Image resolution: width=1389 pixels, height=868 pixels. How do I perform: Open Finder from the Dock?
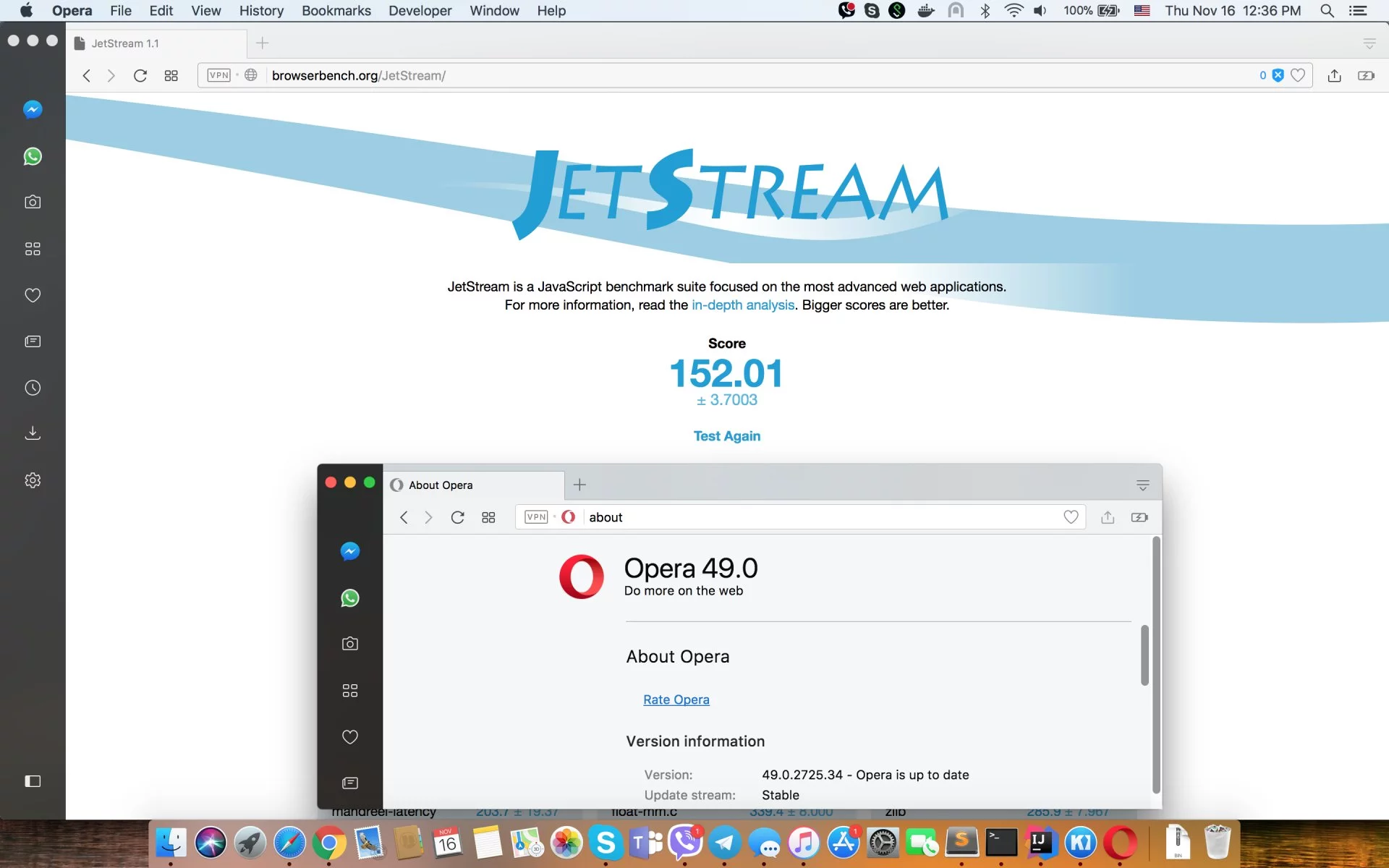click(x=171, y=843)
